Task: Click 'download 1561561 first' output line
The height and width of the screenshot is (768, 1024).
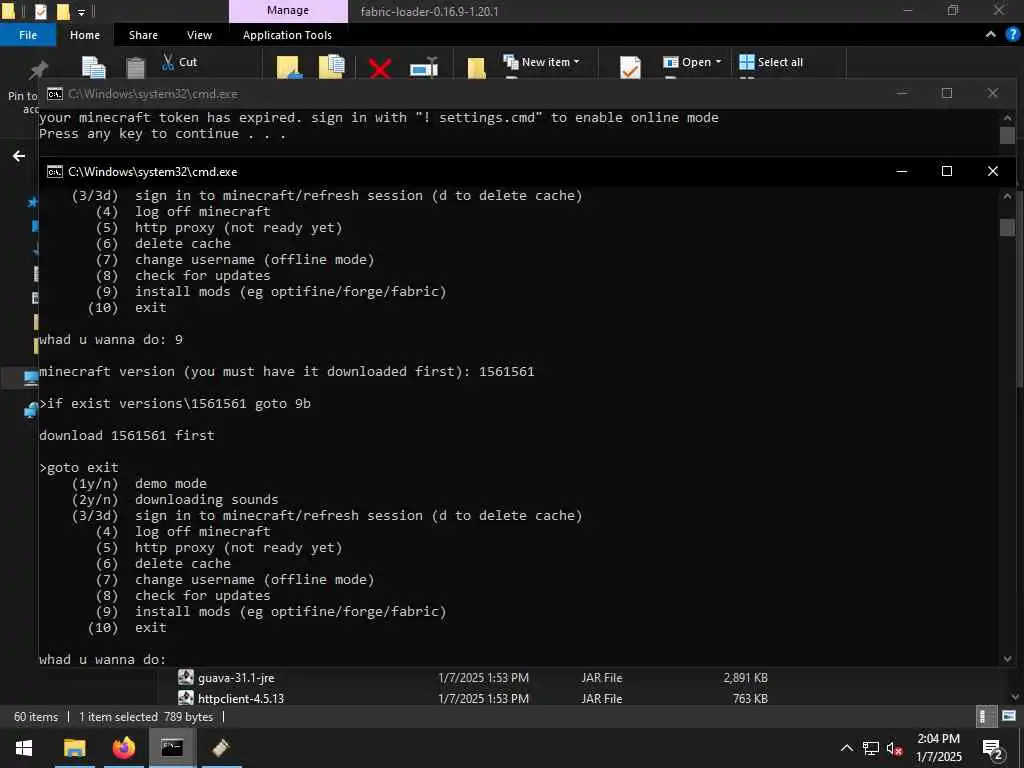Action: pyautogui.click(x=127, y=435)
